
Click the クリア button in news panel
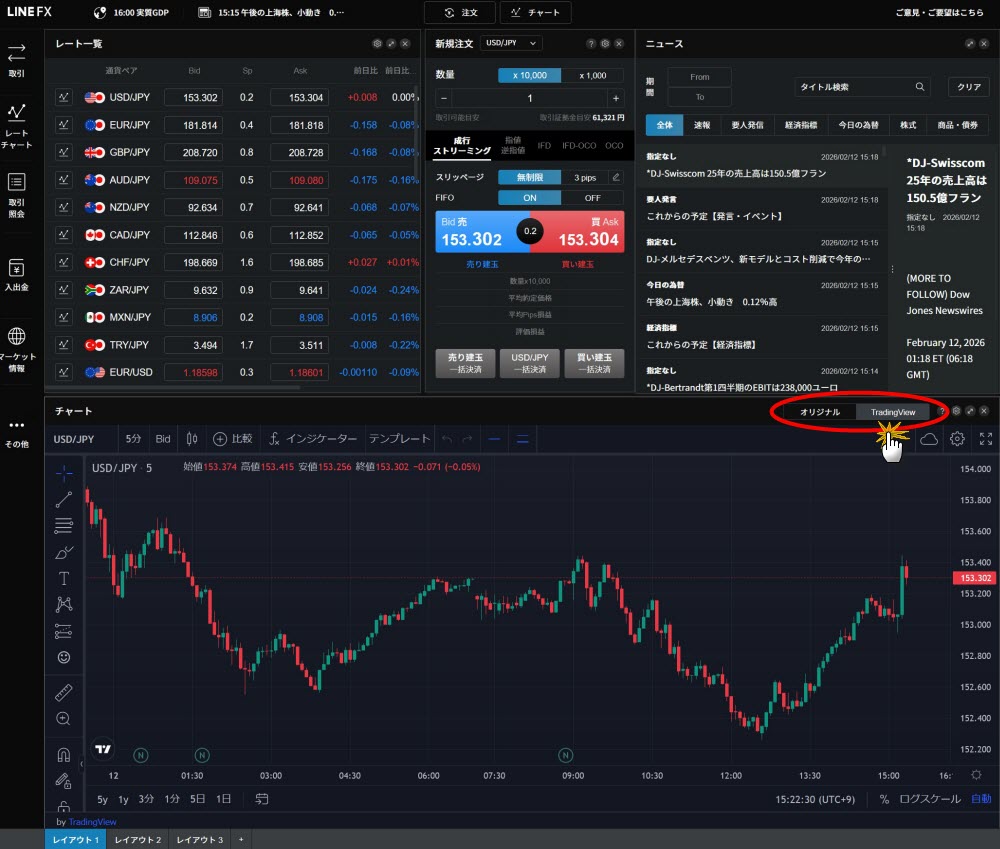coord(968,87)
